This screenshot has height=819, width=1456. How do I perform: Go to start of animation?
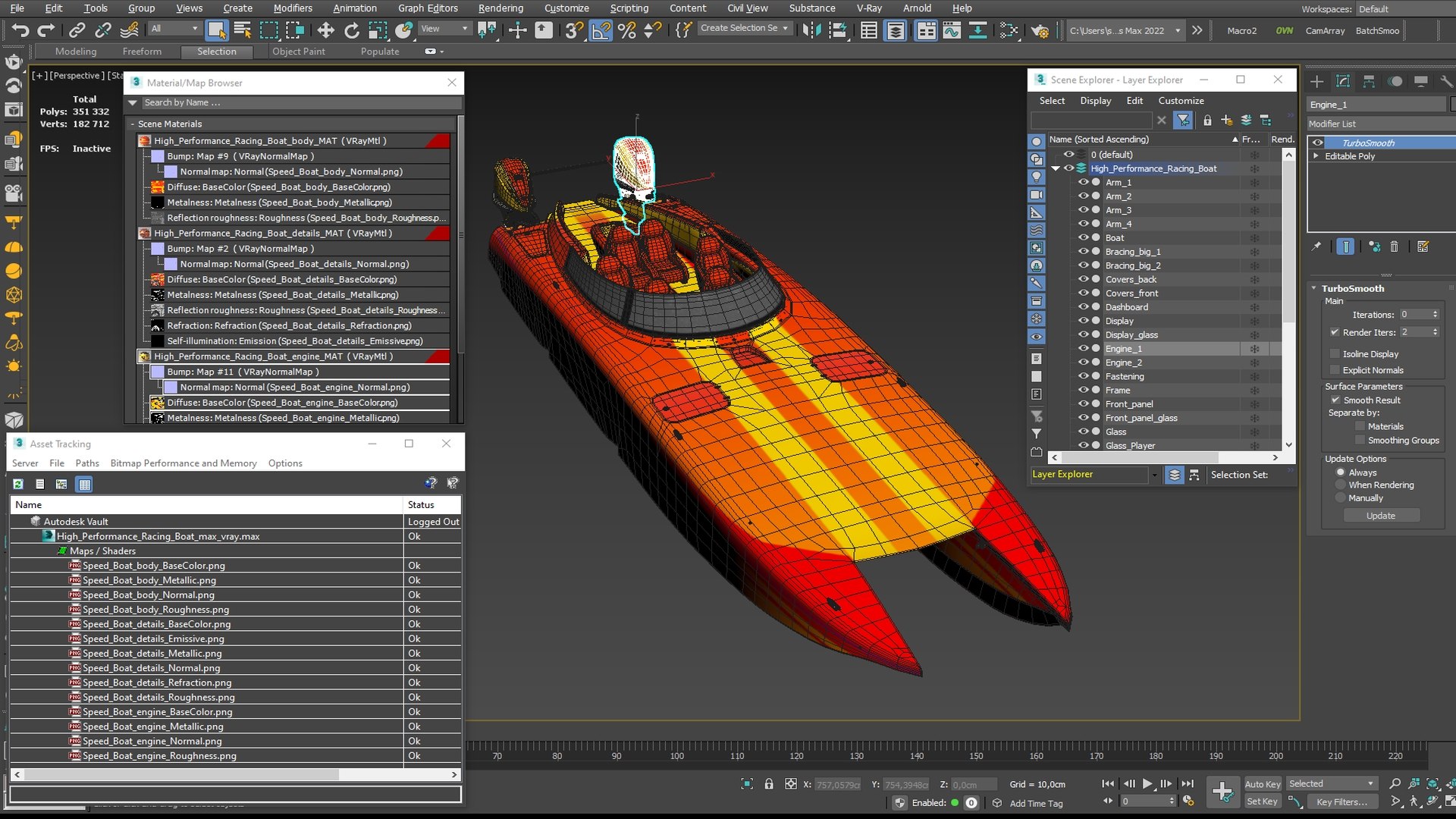click(x=1108, y=783)
